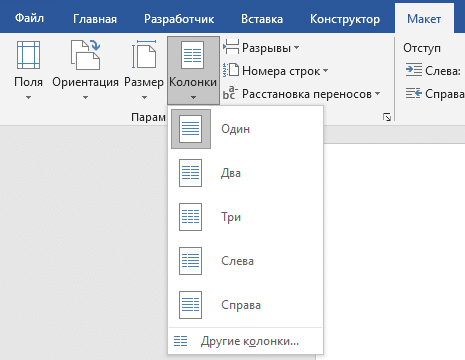Click the Макет tab
The width and height of the screenshot is (465, 360).
click(x=424, y=19)
